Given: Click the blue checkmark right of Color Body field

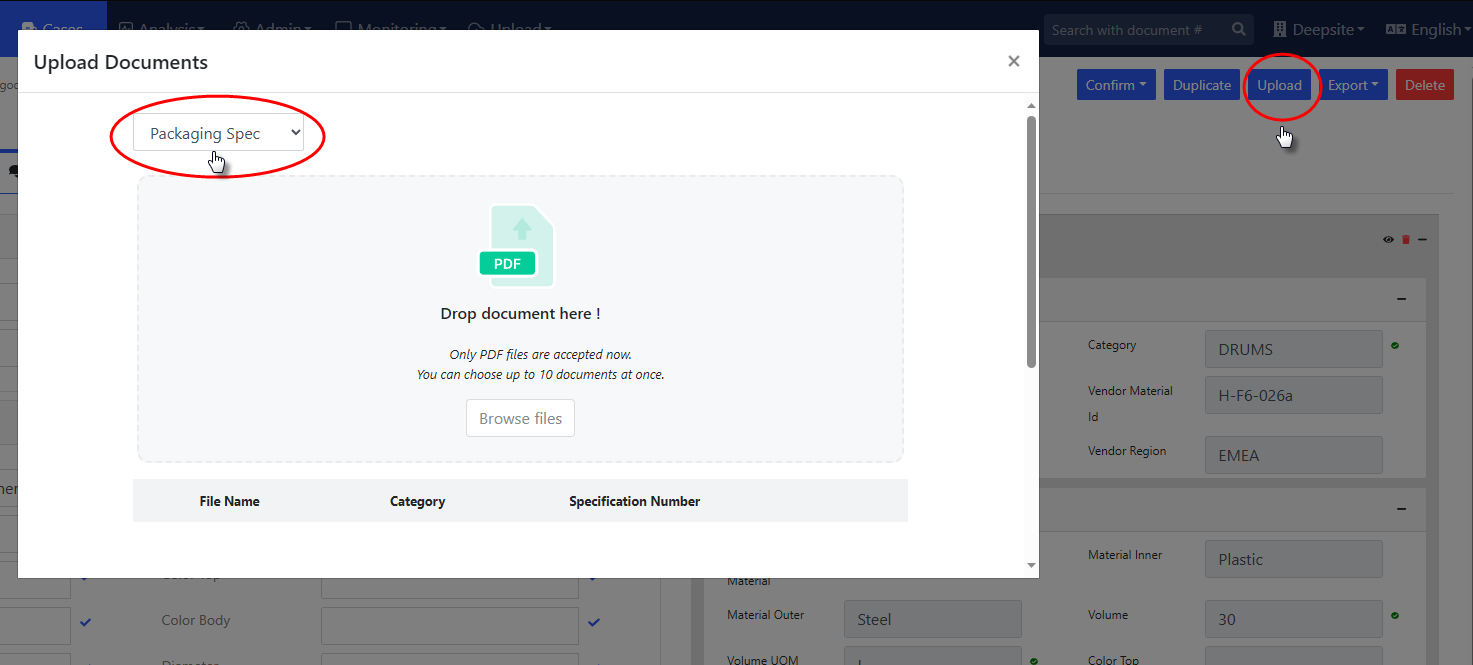Looking at the screenshot, I should point(594,622).
